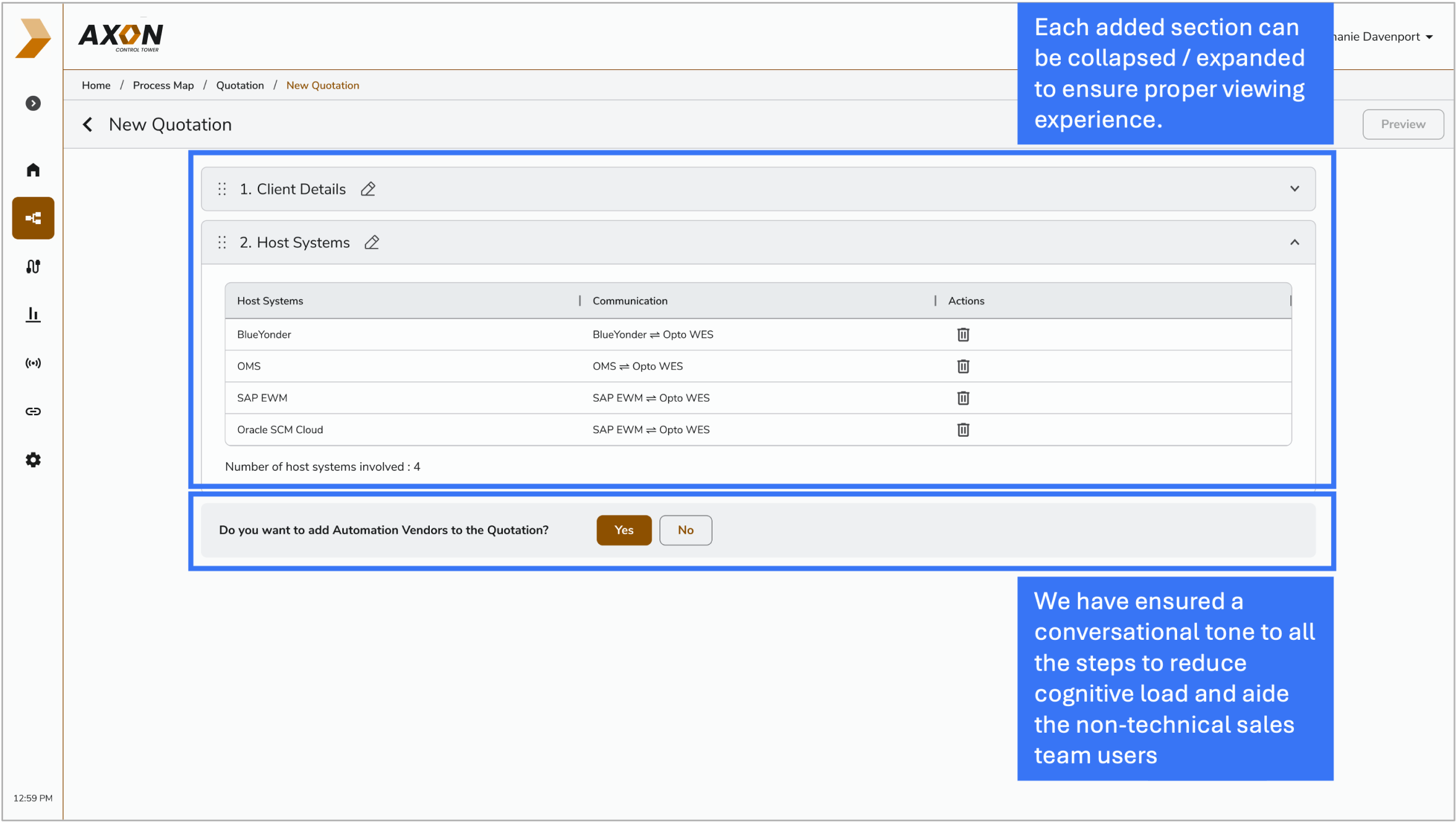
Task: Collapse the Host Systems section chevron
Action: (x=1295, y=243)
